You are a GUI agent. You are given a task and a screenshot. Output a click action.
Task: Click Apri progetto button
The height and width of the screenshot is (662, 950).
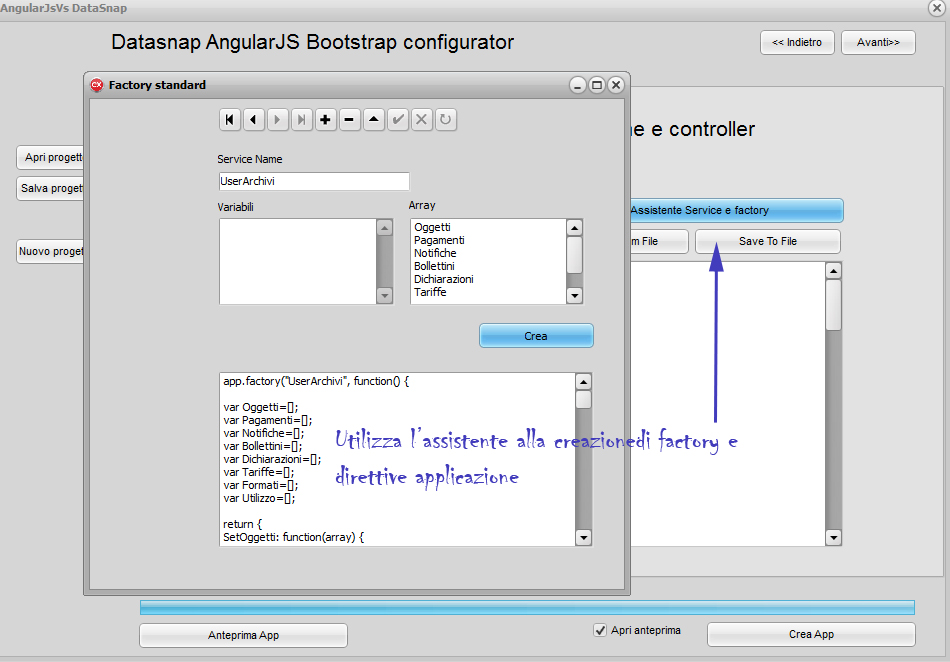click(x=50, y=157)
